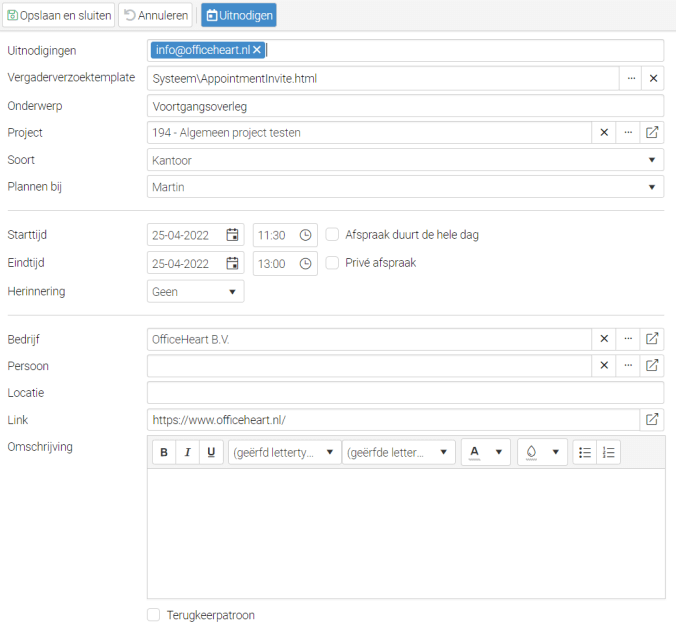
Task: Browse for Vergaderverzoektemplate file
Action: point(631,78)
